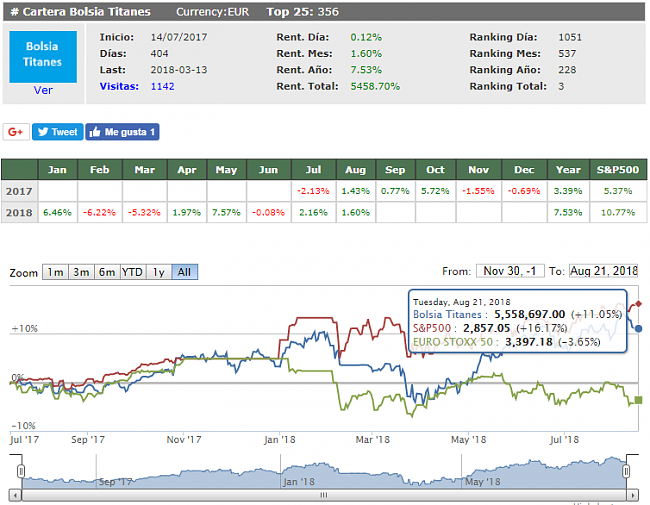Click the 2018 row header
650x505 pixels.
click(19, 213)
